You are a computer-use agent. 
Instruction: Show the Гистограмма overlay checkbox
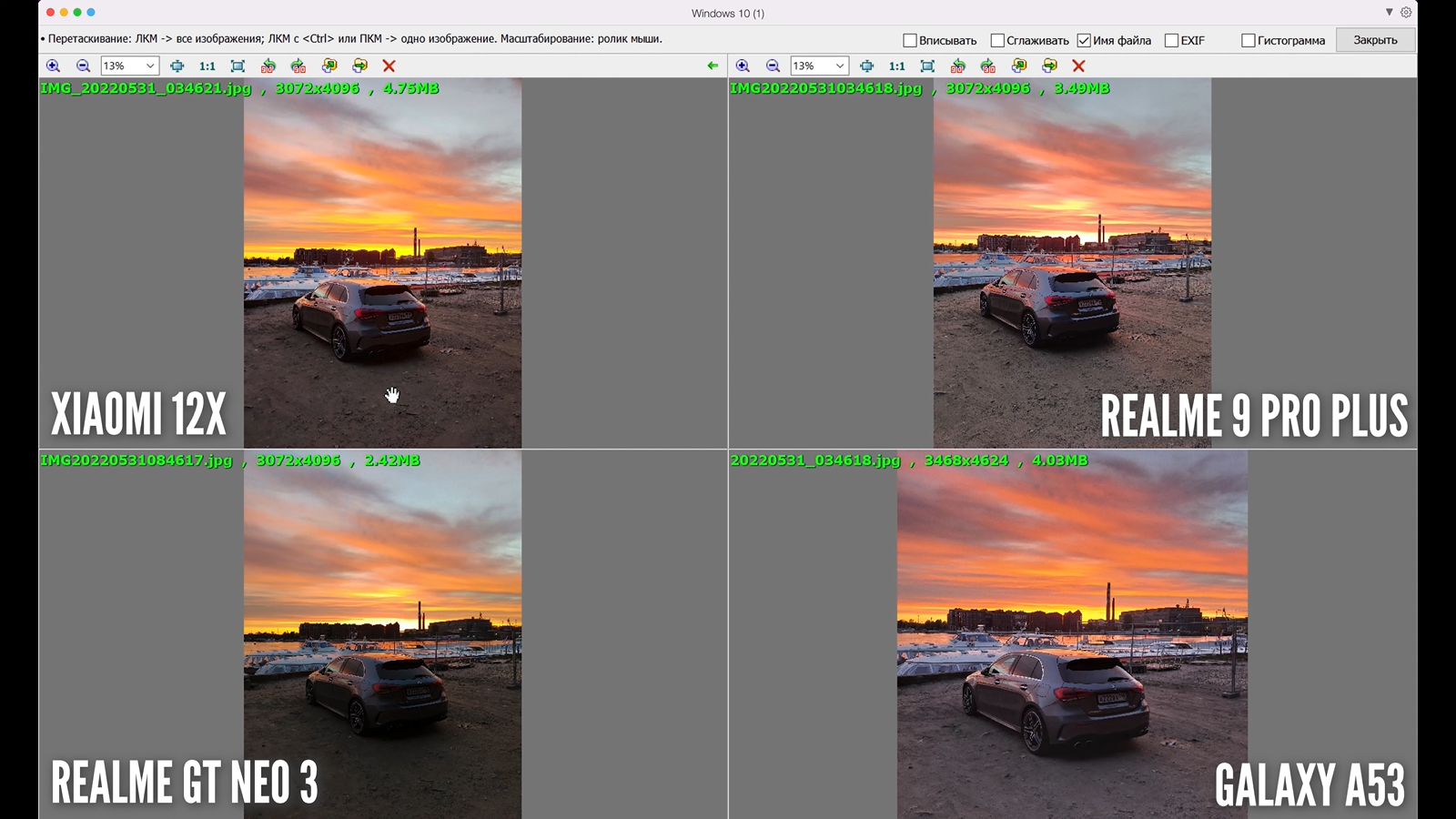click(x=1249, y=40)
